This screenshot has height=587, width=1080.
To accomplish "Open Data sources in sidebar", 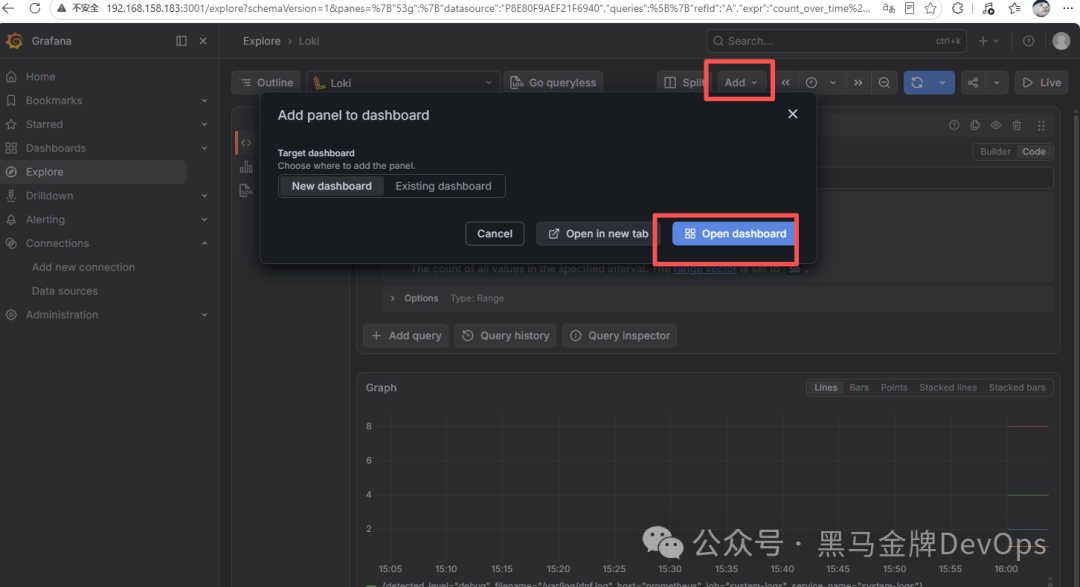I will 65,291.
